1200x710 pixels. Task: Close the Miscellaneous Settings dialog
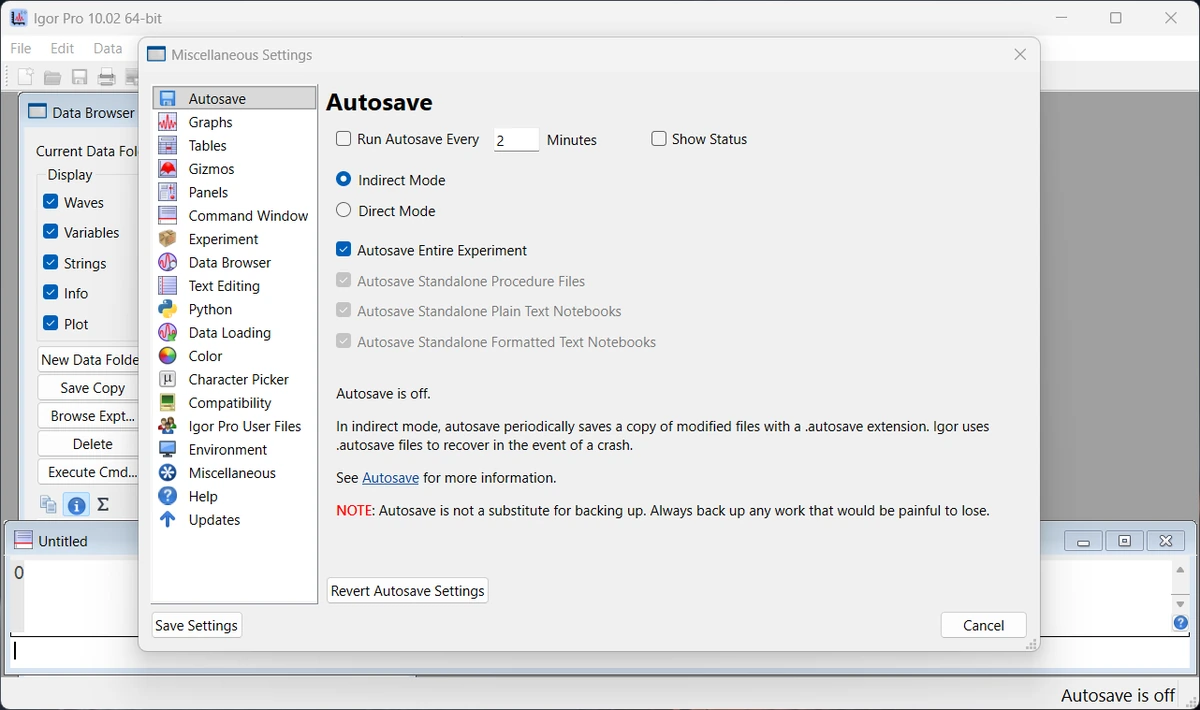(x=1020, y=55)
